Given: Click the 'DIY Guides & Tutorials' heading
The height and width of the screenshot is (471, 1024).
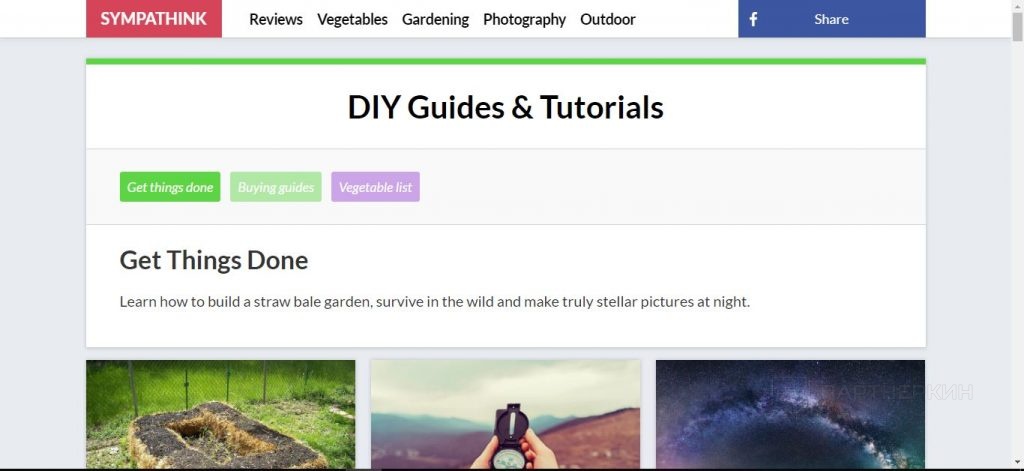Looking at the screenshot, I should [x=505, y=107].
